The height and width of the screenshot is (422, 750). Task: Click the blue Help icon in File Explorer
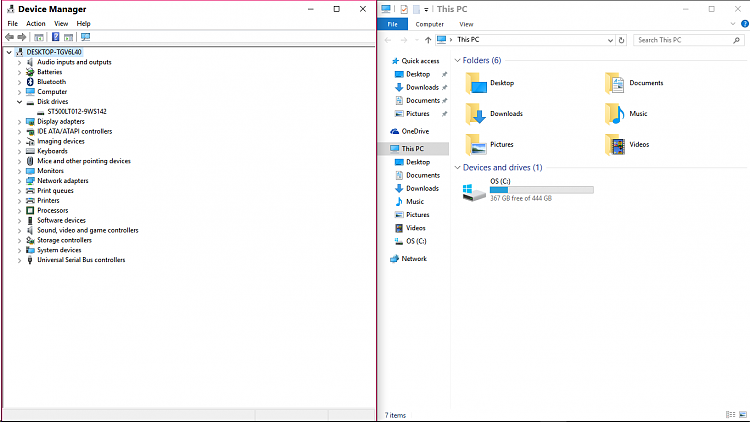click(x=743, y=23)
